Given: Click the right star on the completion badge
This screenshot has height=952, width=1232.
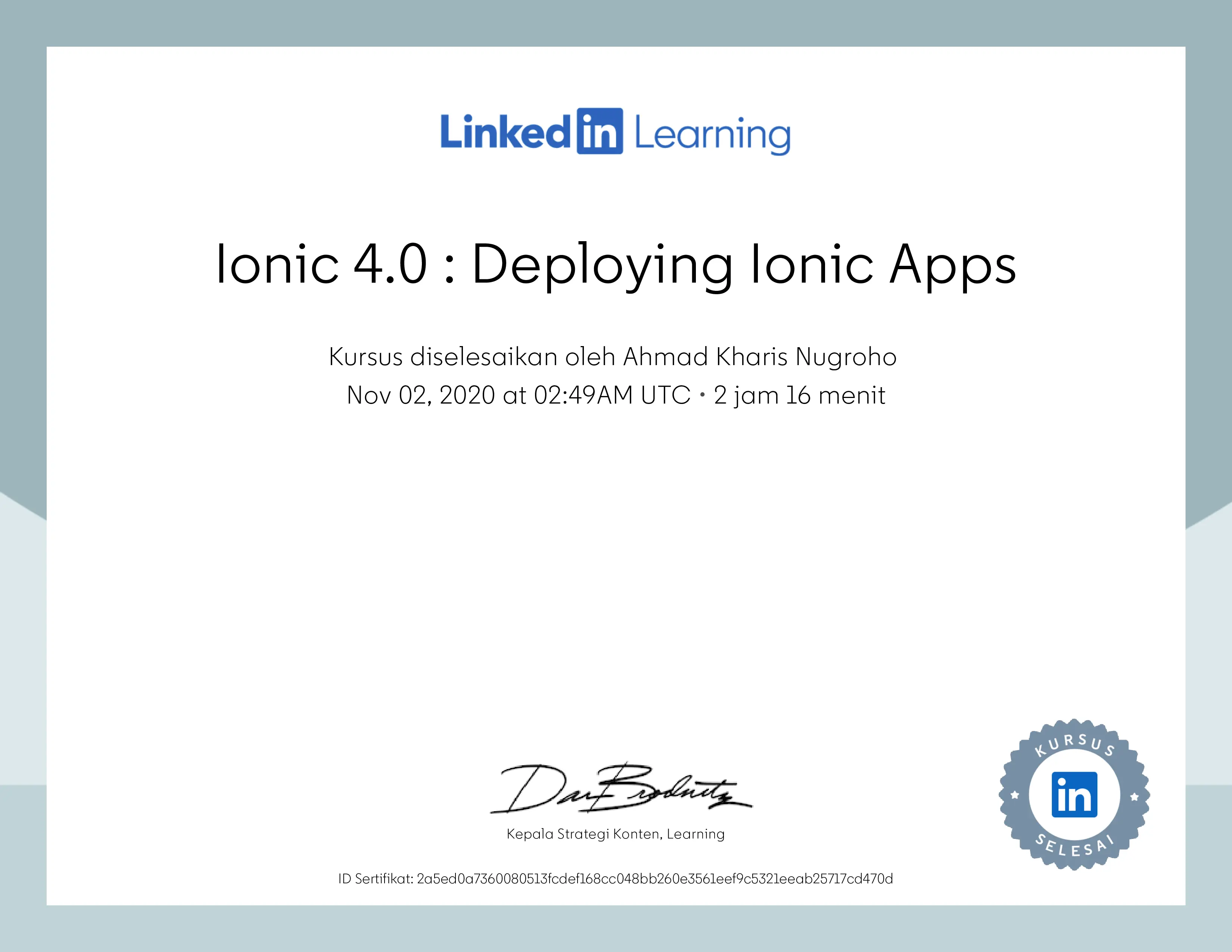Looking at the screenshot, I should pos(1135,797).
